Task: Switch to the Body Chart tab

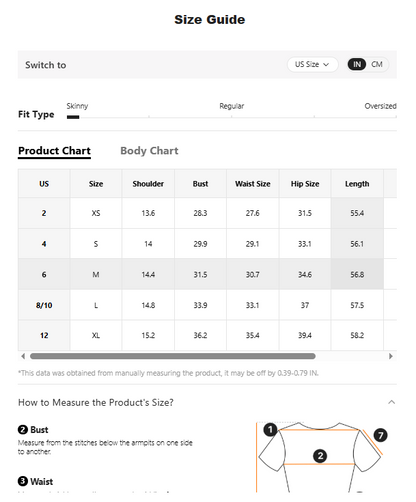Action: point(149,151)
